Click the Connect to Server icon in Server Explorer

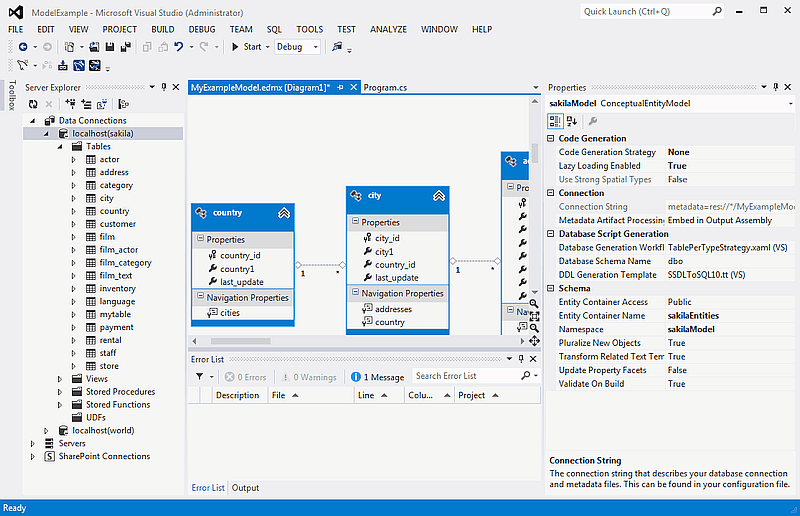86,104
